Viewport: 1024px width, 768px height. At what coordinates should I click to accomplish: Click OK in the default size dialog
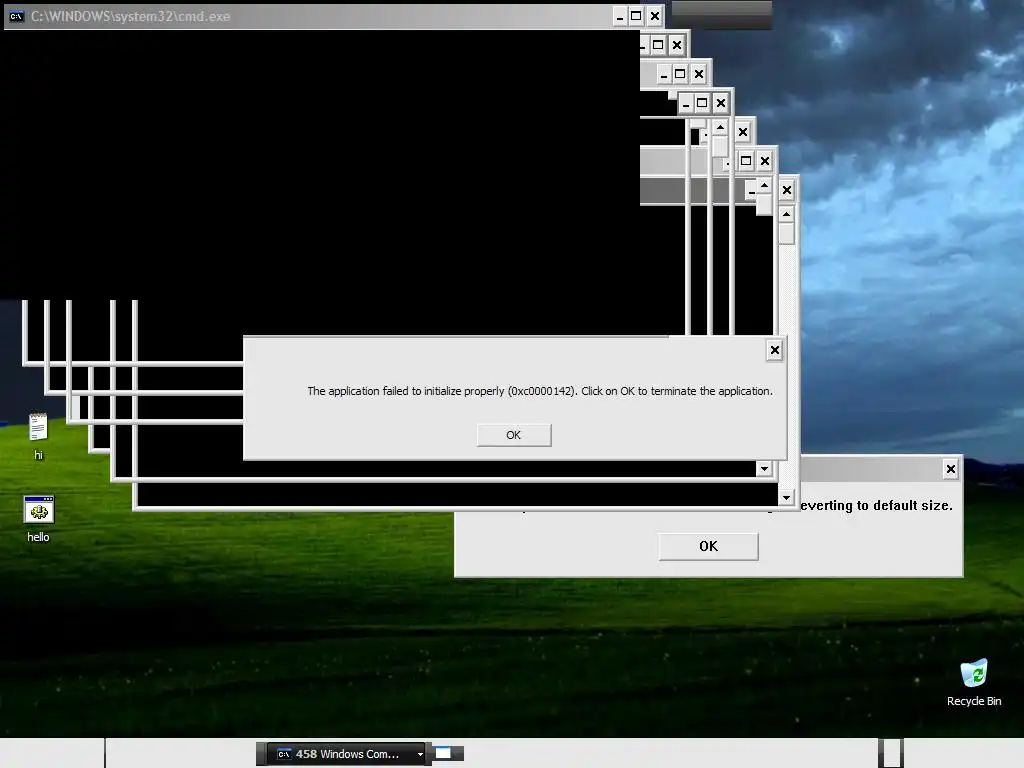pyautogui.click(x=709, y=546)
